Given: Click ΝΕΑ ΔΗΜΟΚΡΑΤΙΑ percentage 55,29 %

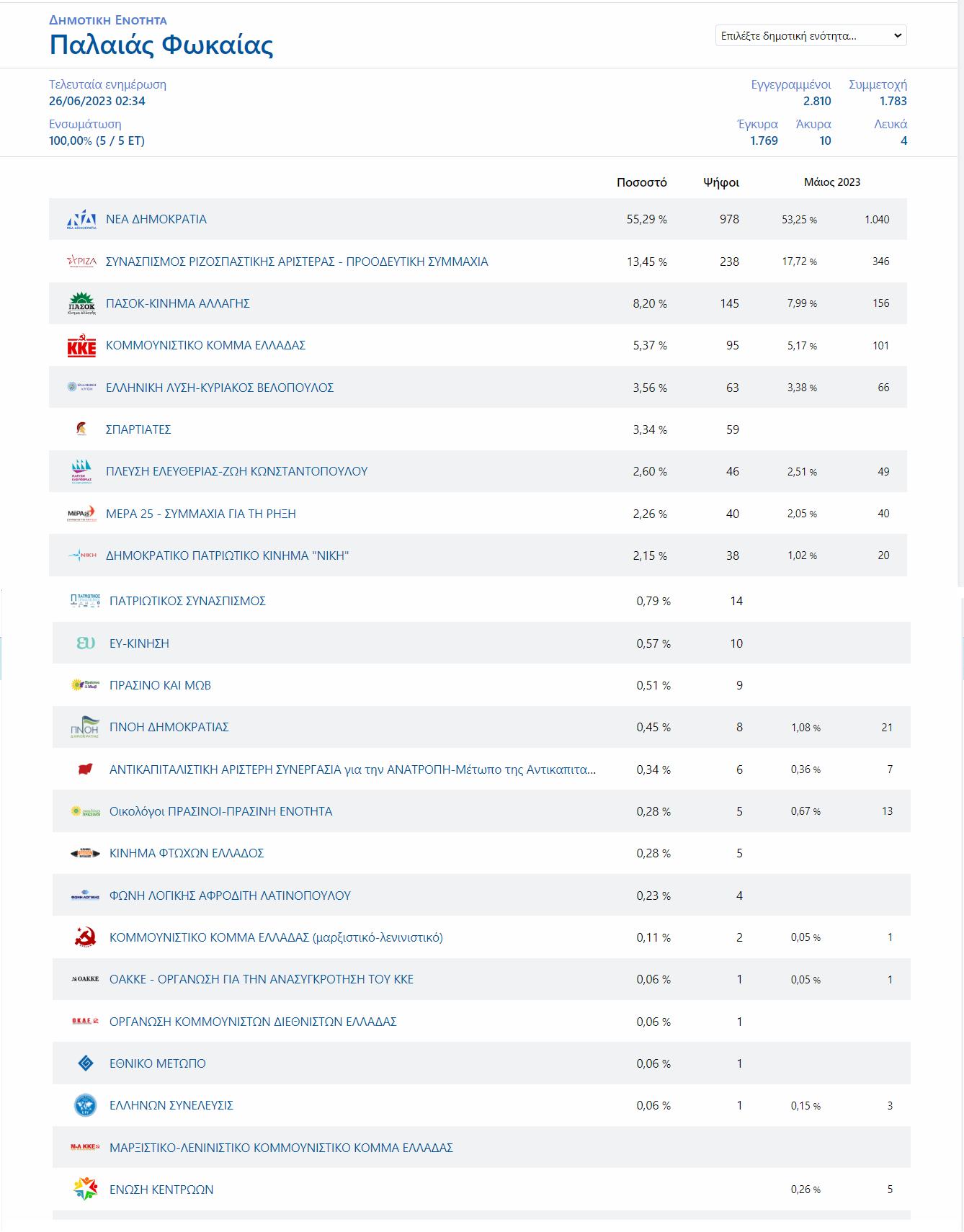Looking at the screenshot, I should (646, 219).
